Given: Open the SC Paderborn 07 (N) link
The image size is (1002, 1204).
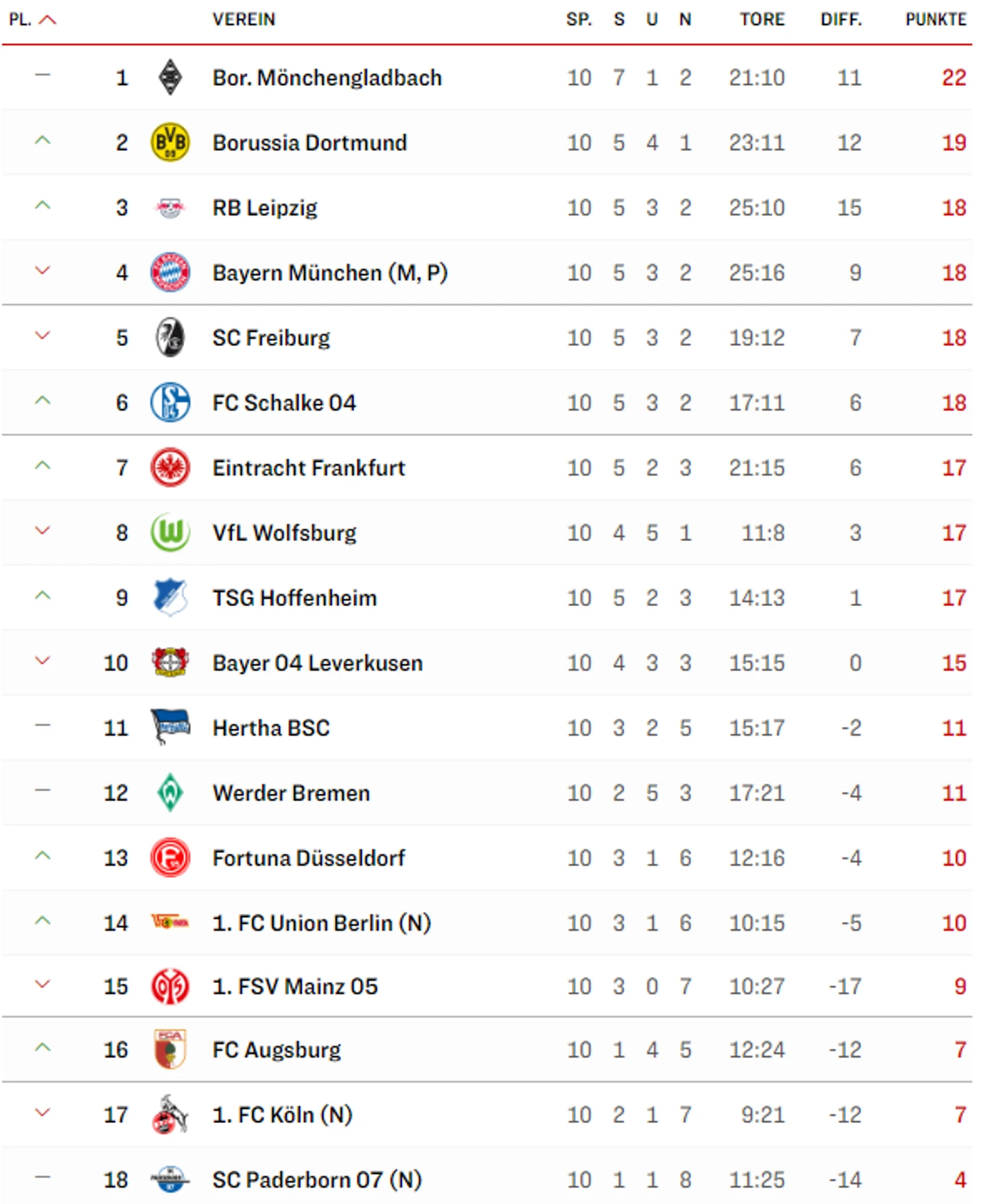Looking at the screenshot, I should [x=317, y=1180].
